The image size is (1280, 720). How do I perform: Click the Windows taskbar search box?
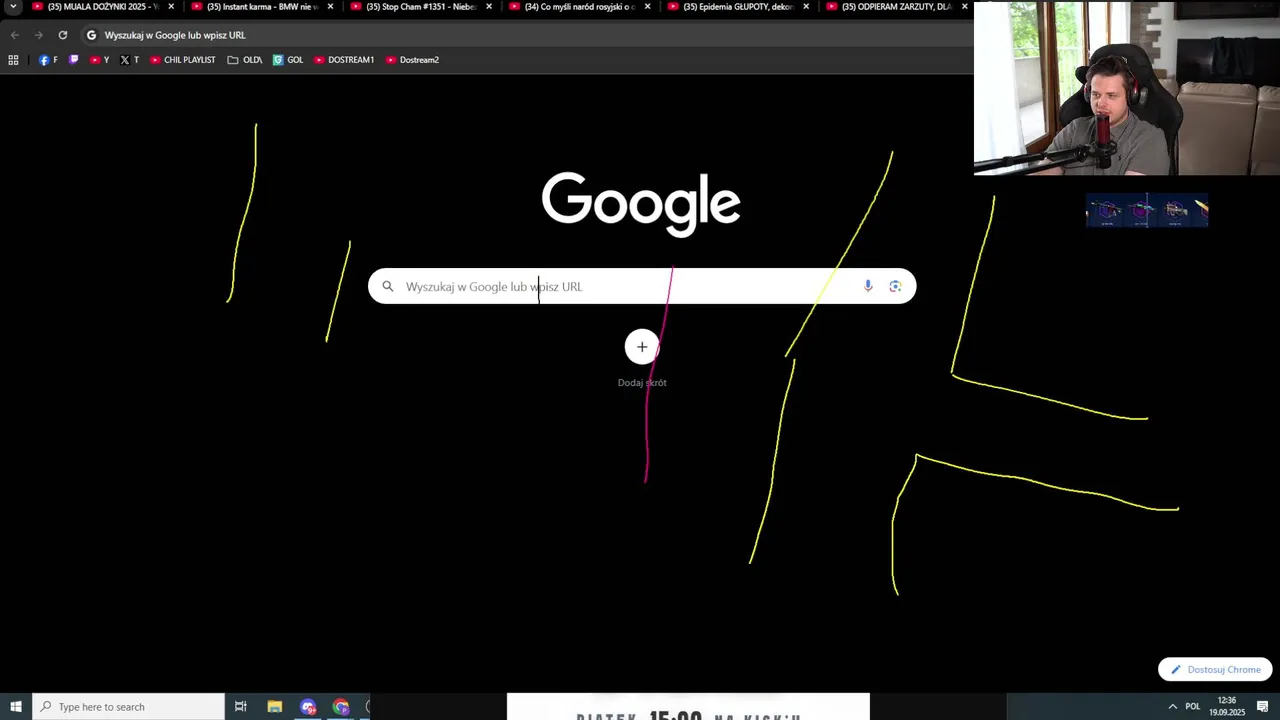(129, 707)
